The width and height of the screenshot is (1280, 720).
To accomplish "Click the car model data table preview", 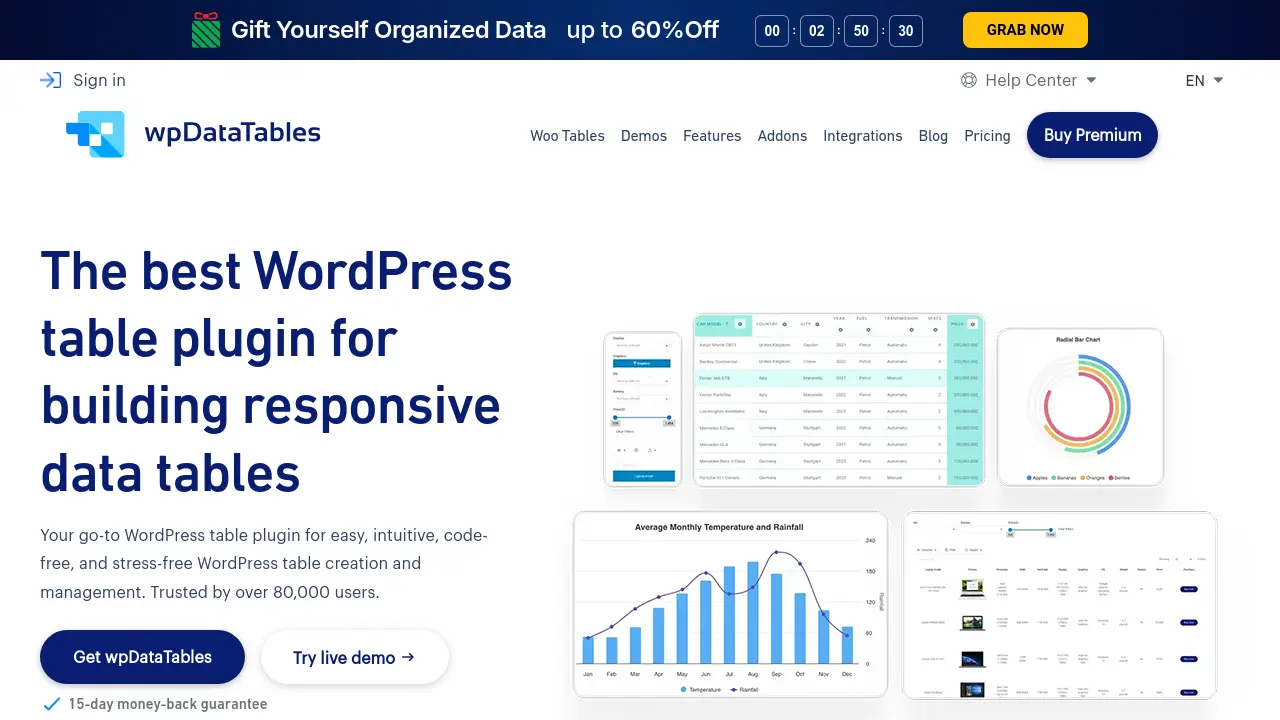I will pyautogui.click(x=838, y=400).
